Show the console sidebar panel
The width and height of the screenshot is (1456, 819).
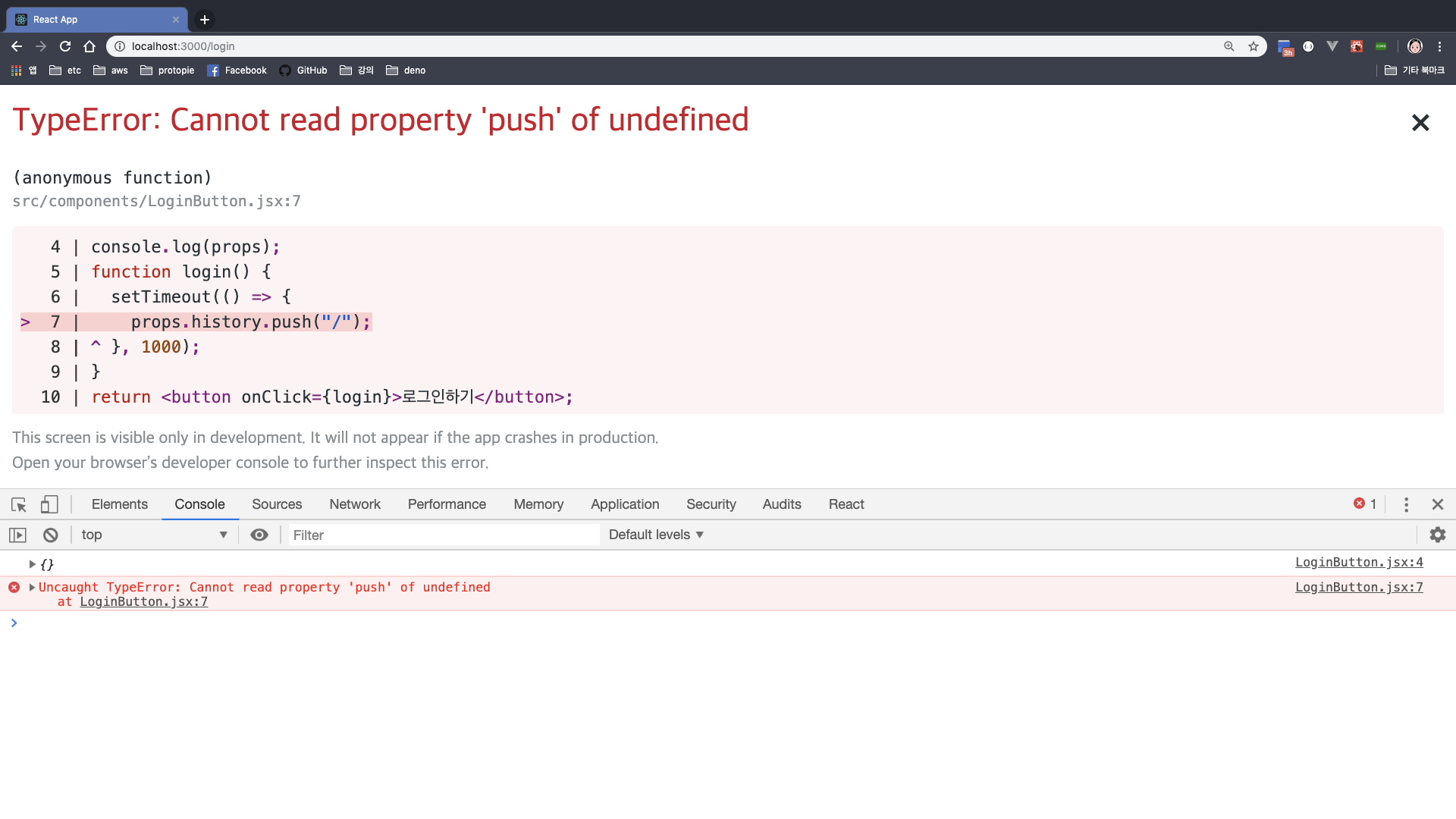[x=17, y=535]
